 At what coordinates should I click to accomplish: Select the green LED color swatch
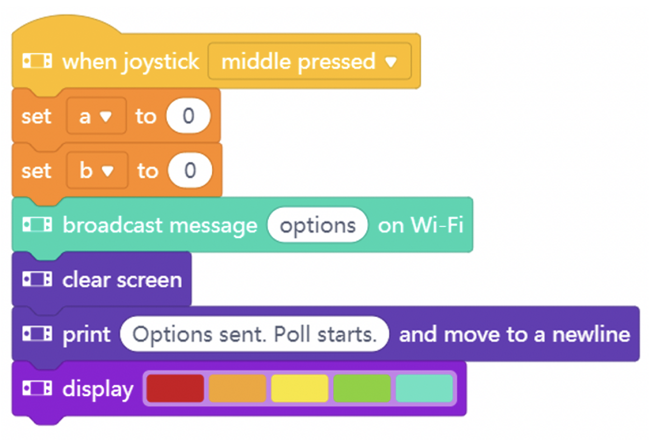[x=362, y=389]
